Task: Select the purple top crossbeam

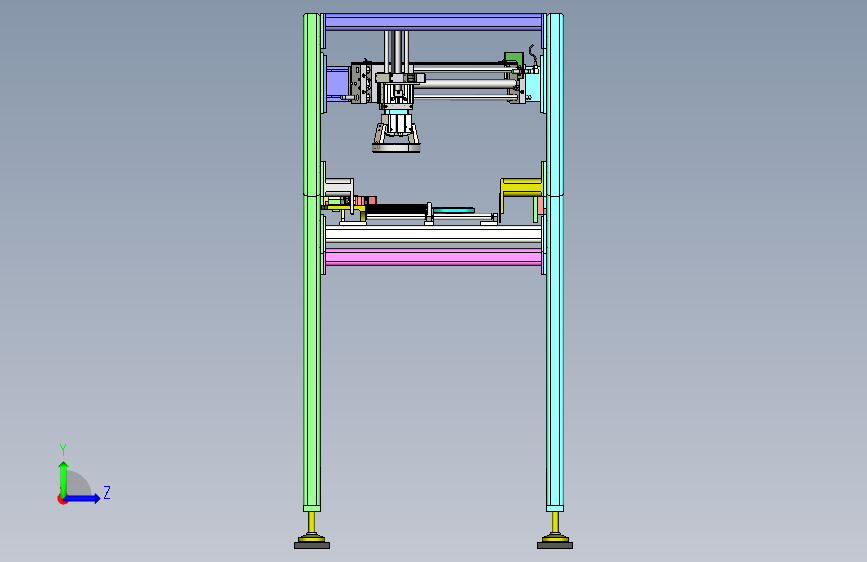Action: pyautogui.click(x=433, y=22)
